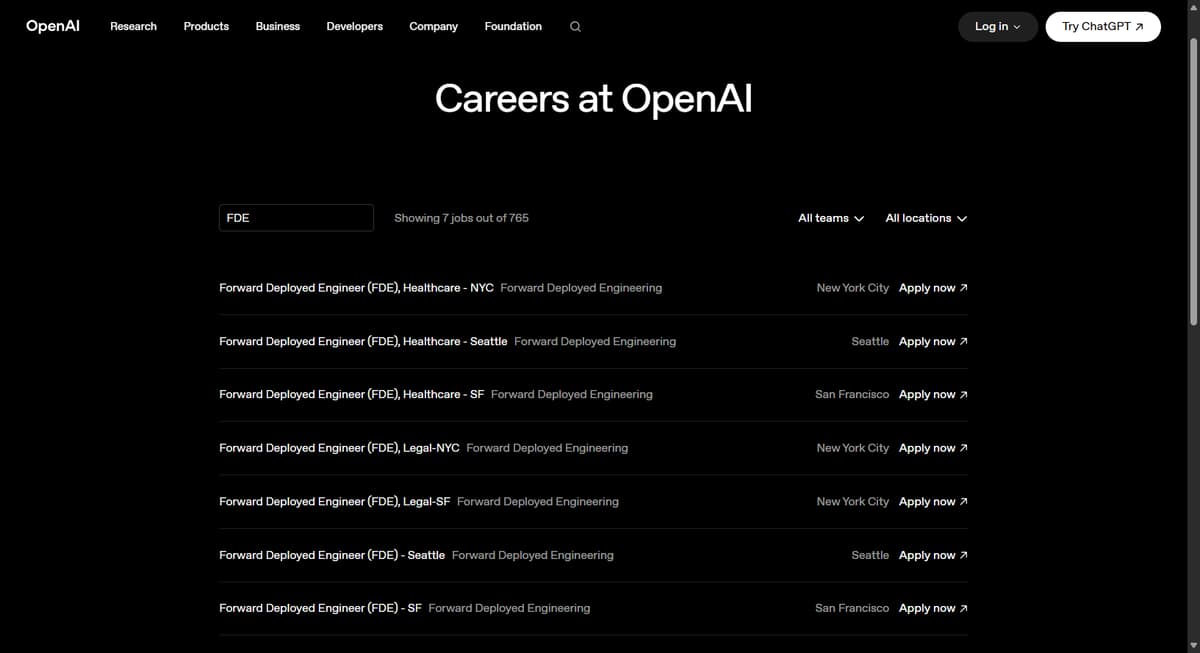Apply now for FDE - SF role
This screenshot has height=653, width=1200.
click(x=933, y=608)
